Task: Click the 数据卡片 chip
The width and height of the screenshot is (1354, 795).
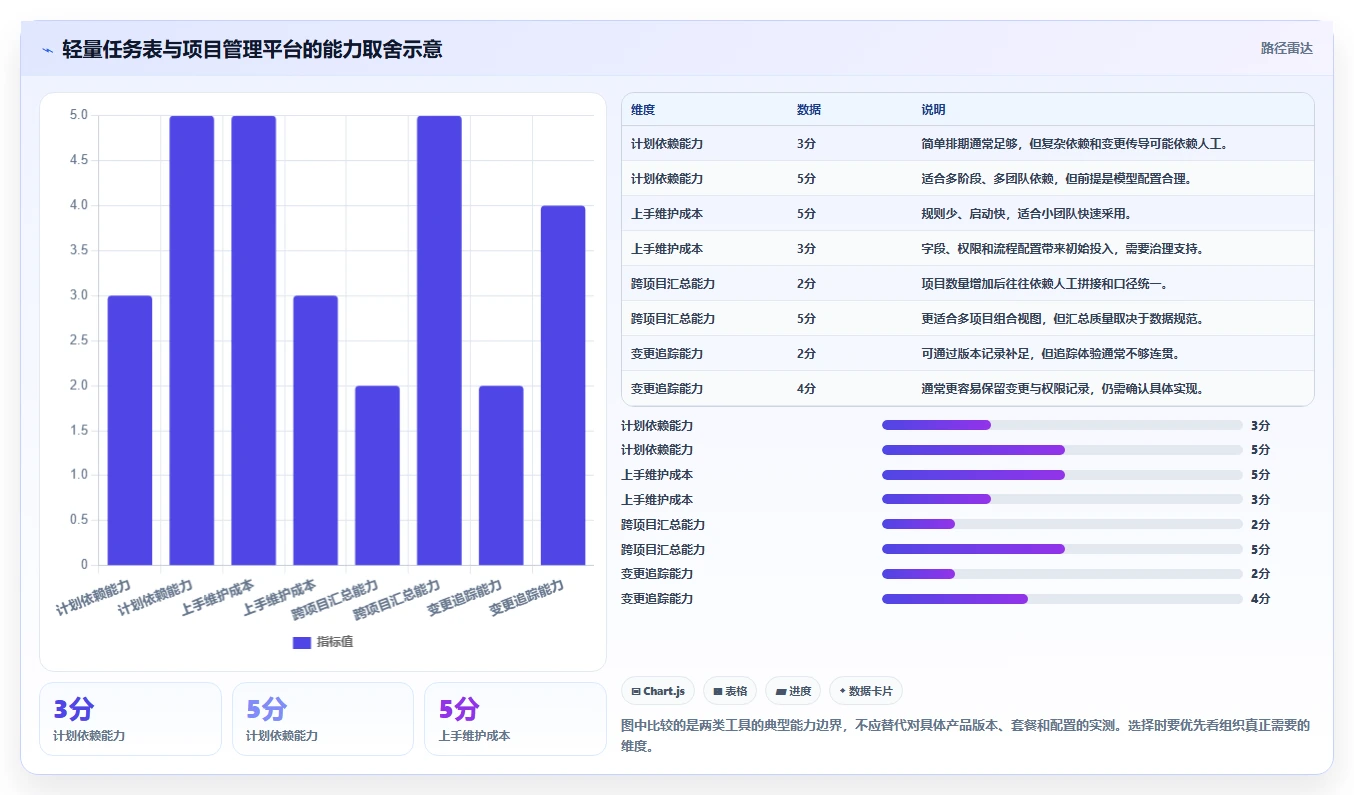Action: [x=866, y=691]
